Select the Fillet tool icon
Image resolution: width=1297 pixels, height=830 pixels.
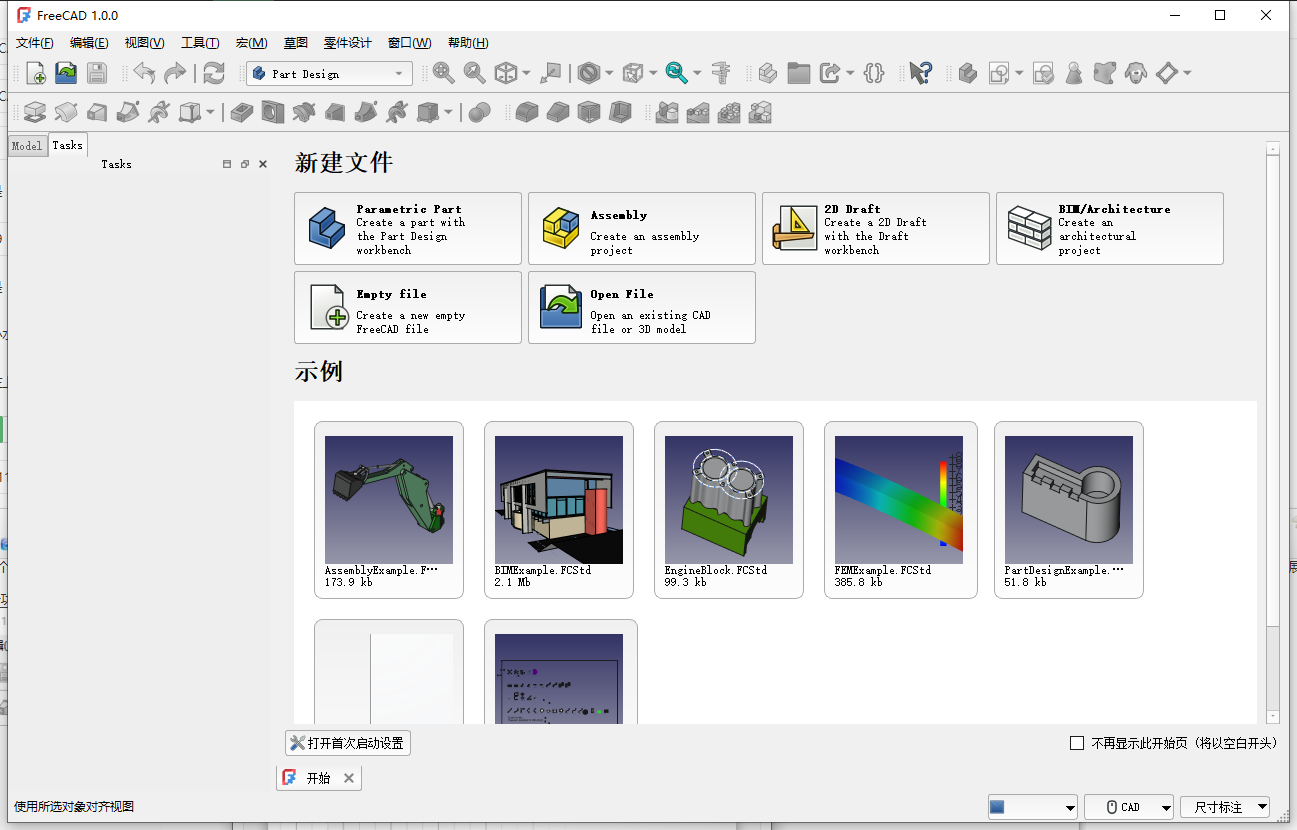tap(527, 112)
